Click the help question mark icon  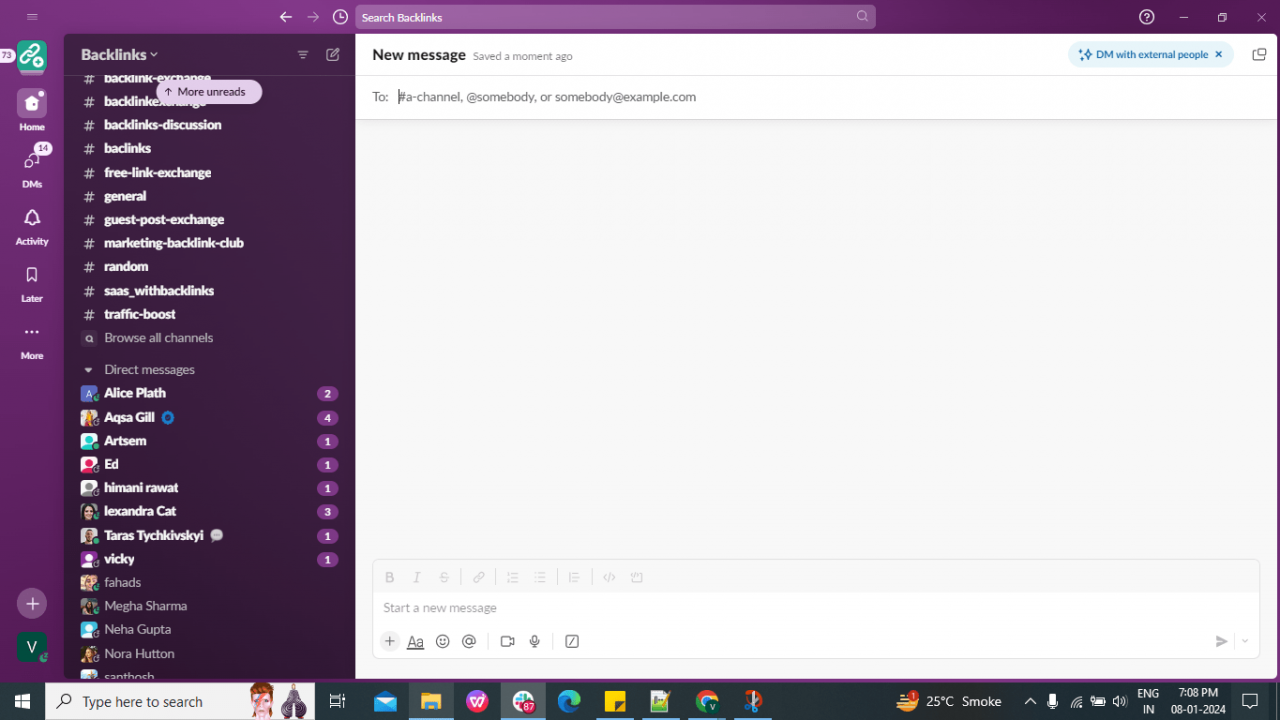click(x=1147, y=17)
